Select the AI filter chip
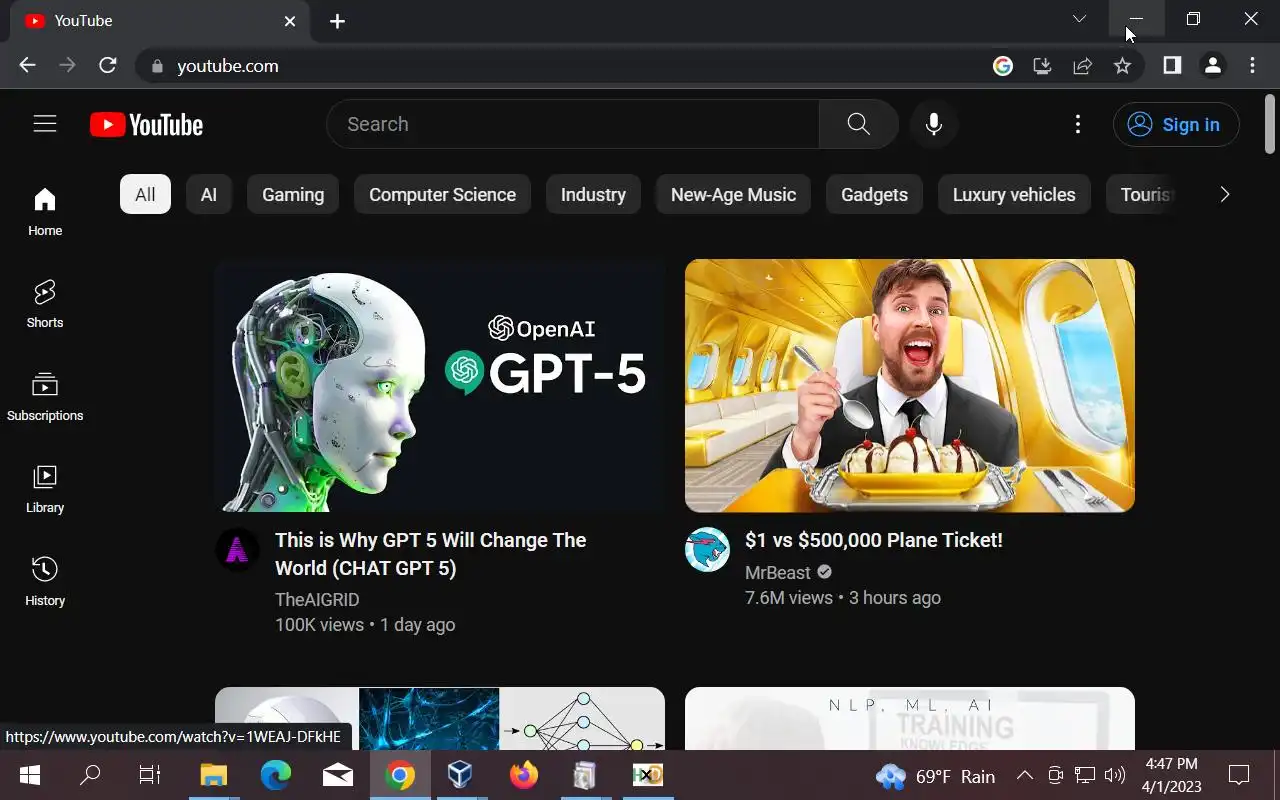 point(208,194)
